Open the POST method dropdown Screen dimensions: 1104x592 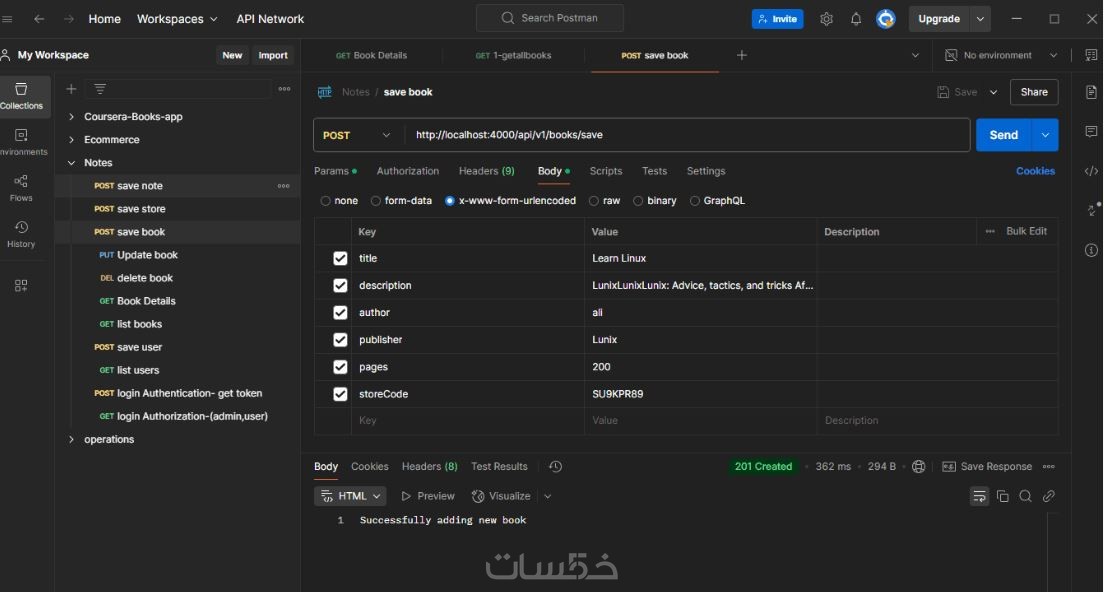(x=358, y=135)
